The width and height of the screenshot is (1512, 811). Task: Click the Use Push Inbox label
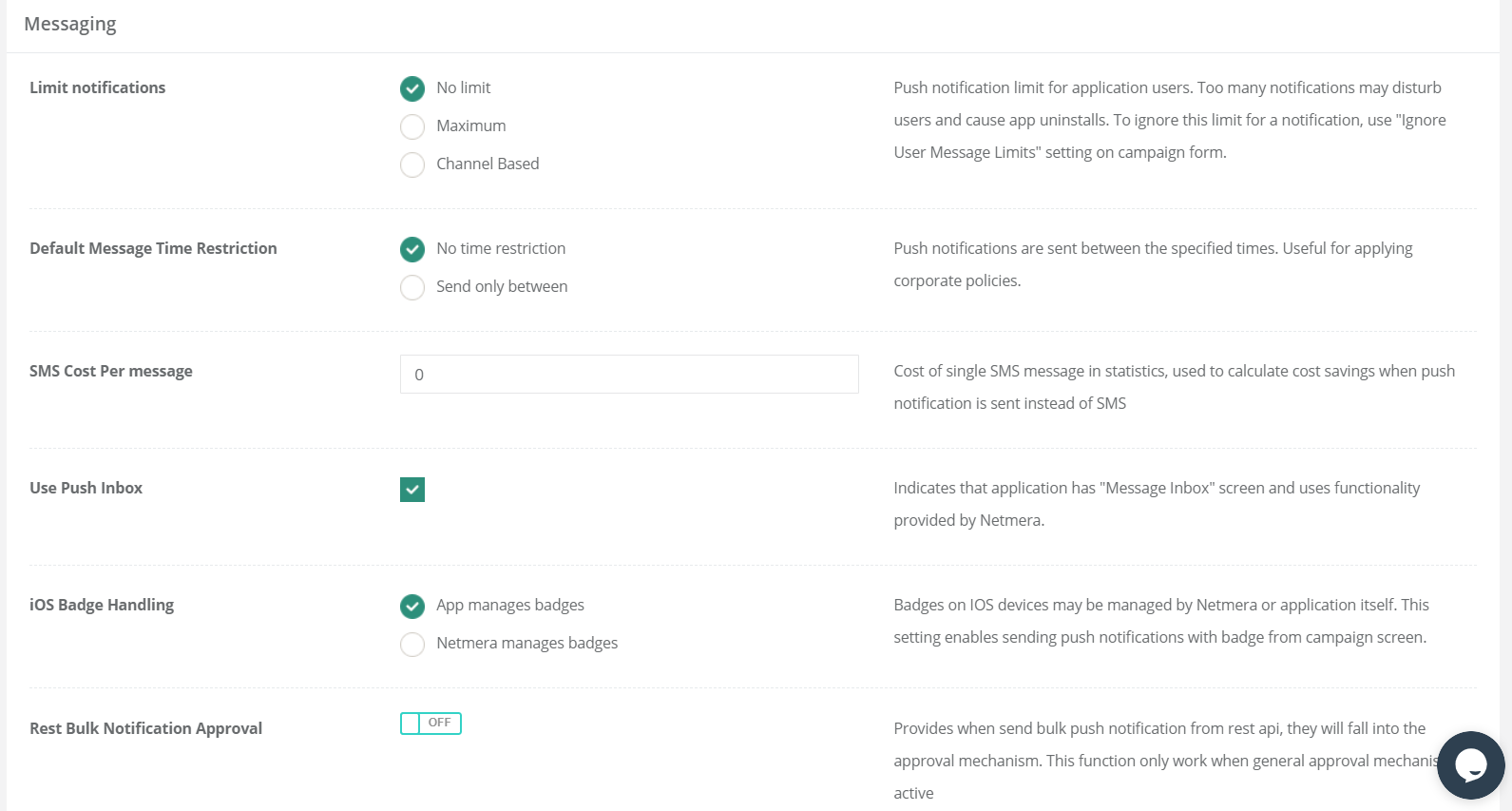coord(86,488)
